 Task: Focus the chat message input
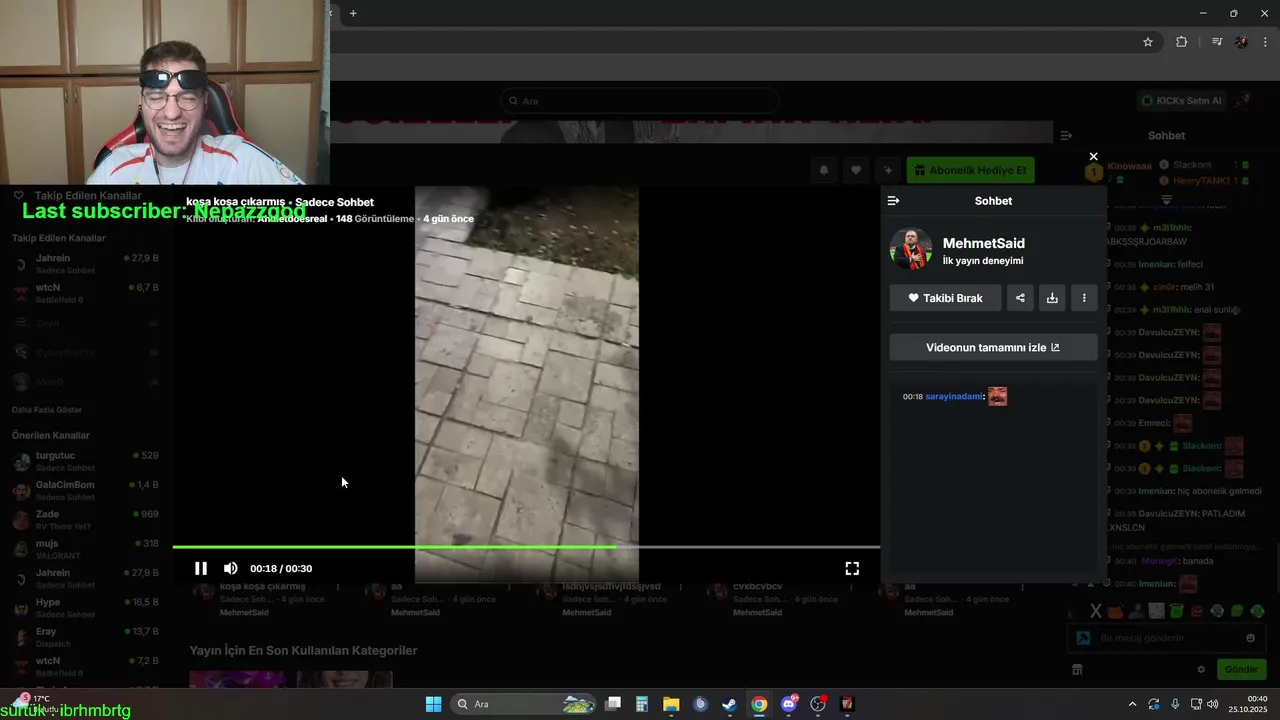(1165, 638)
